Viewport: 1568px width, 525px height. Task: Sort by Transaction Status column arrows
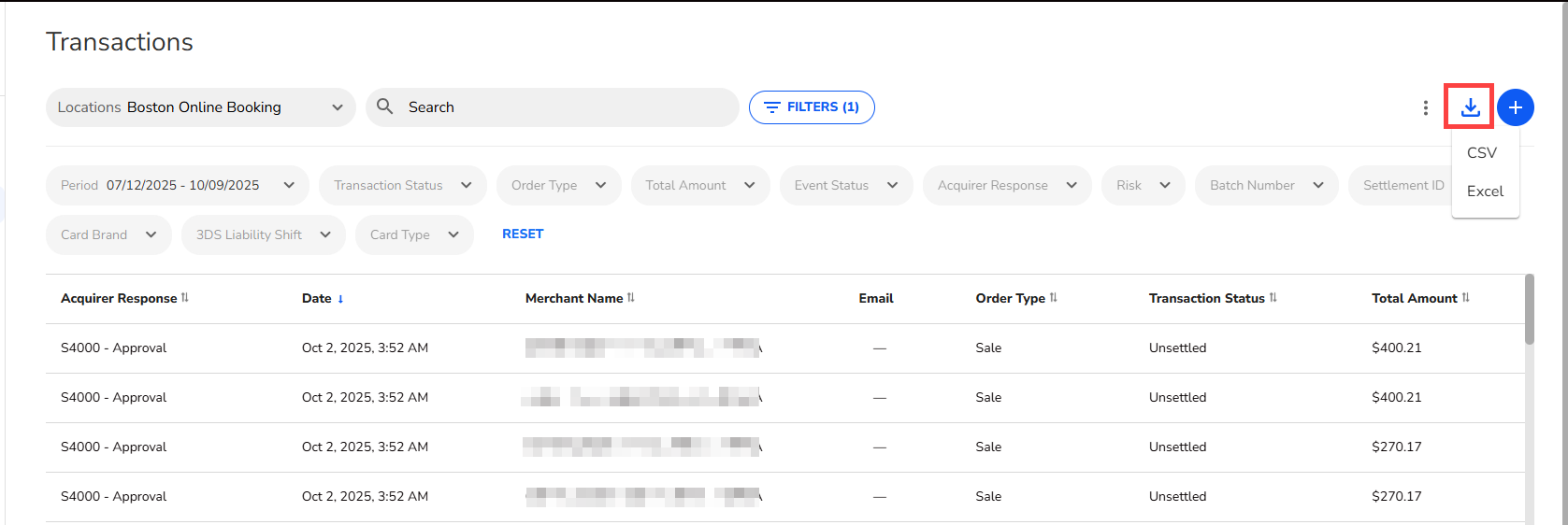(x=1273, y=298)
